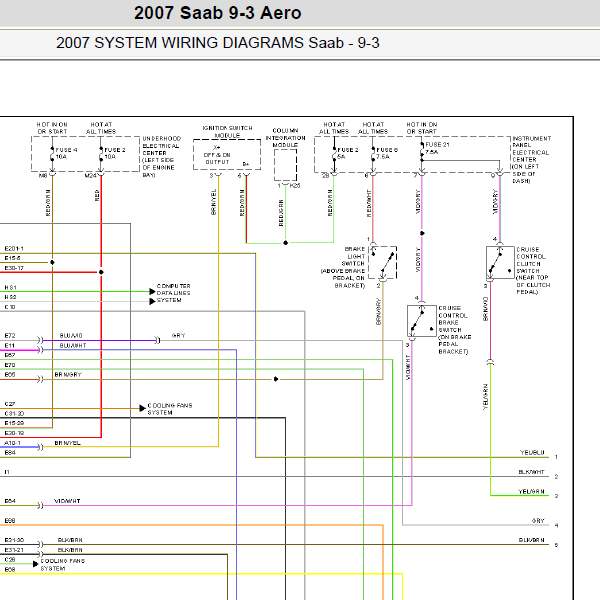Screen dimensions: 600x600
Task: Click the E11 connector label
Action: click(x=10, y=346)
